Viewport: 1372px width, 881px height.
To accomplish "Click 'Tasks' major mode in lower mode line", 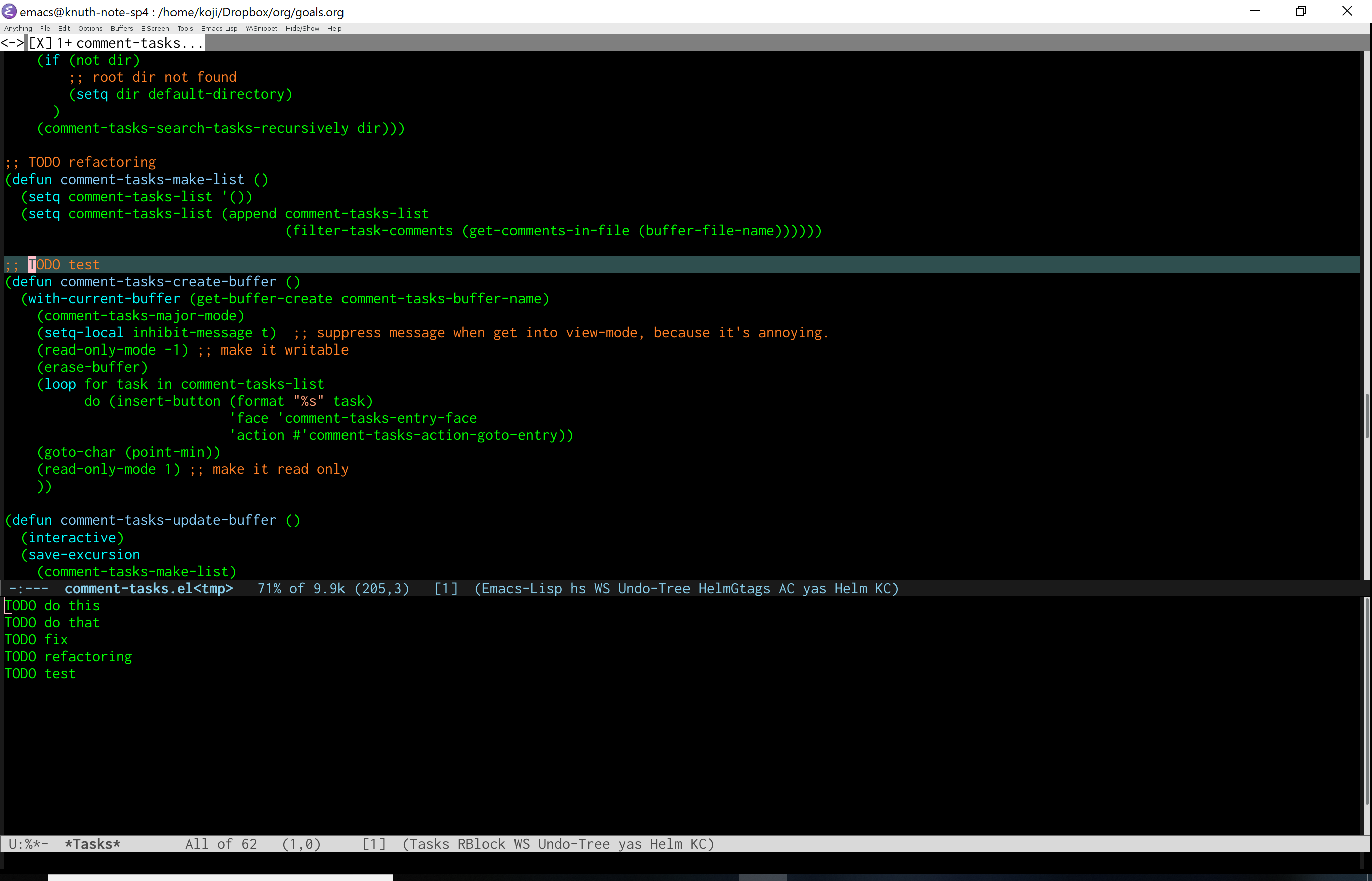I will pyautogui.click(x=429, y=844).
